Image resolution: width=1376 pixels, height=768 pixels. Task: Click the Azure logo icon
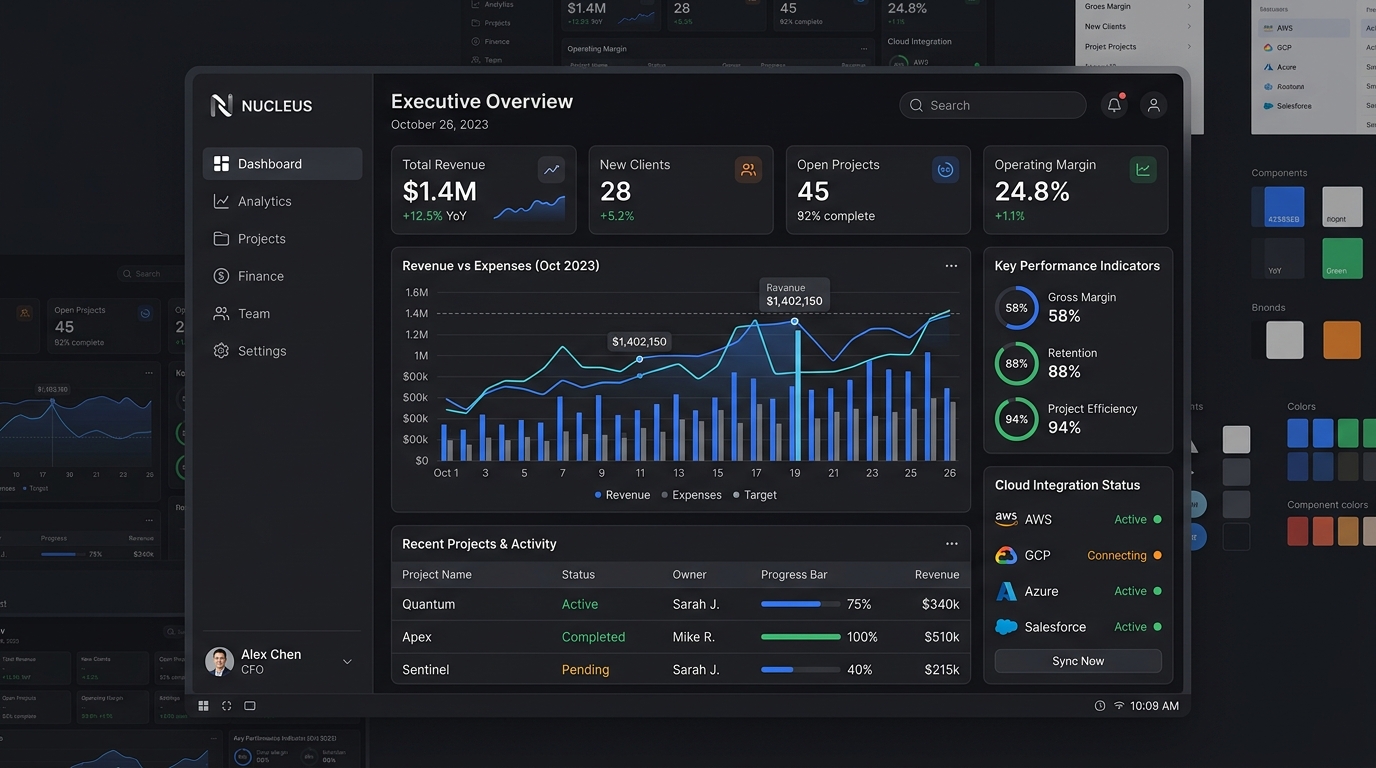point(1006,591)
